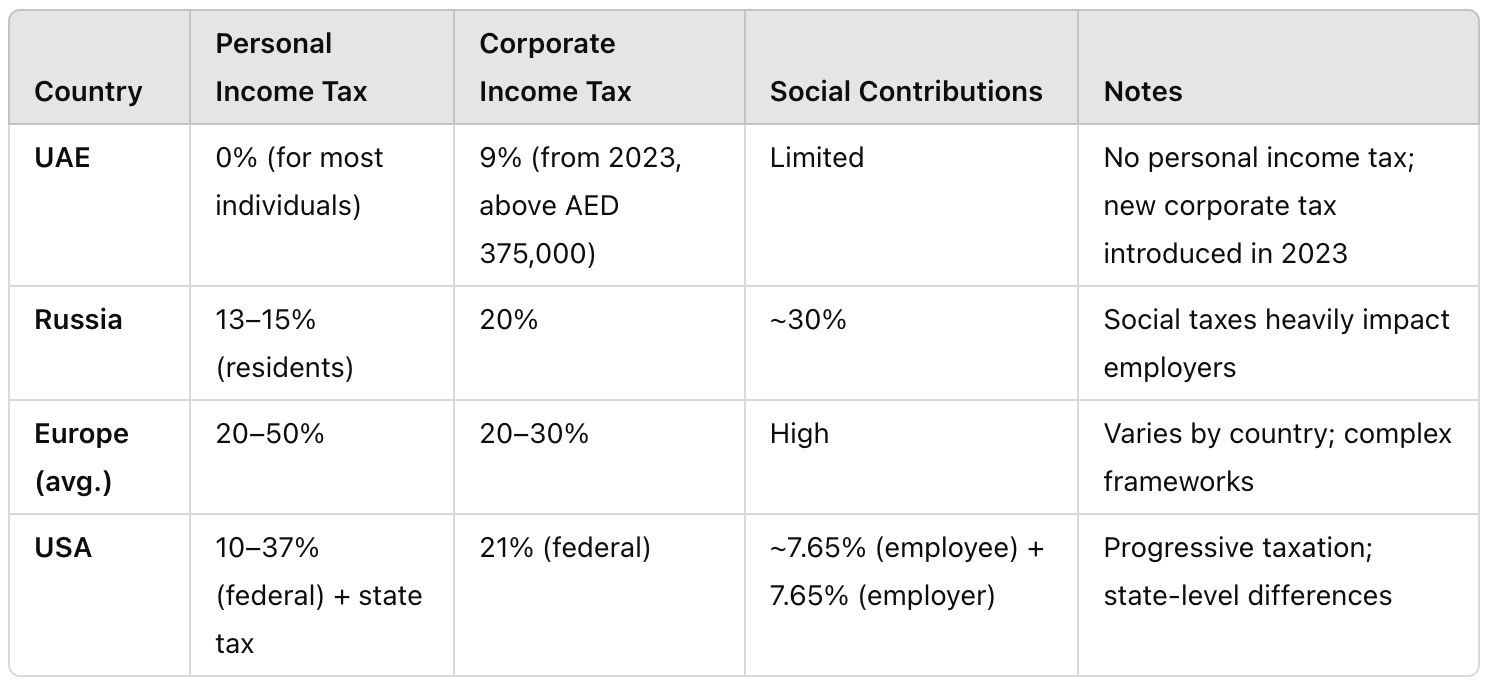Click the '21% (federal)' corporate tax cell

coord(565,548)
